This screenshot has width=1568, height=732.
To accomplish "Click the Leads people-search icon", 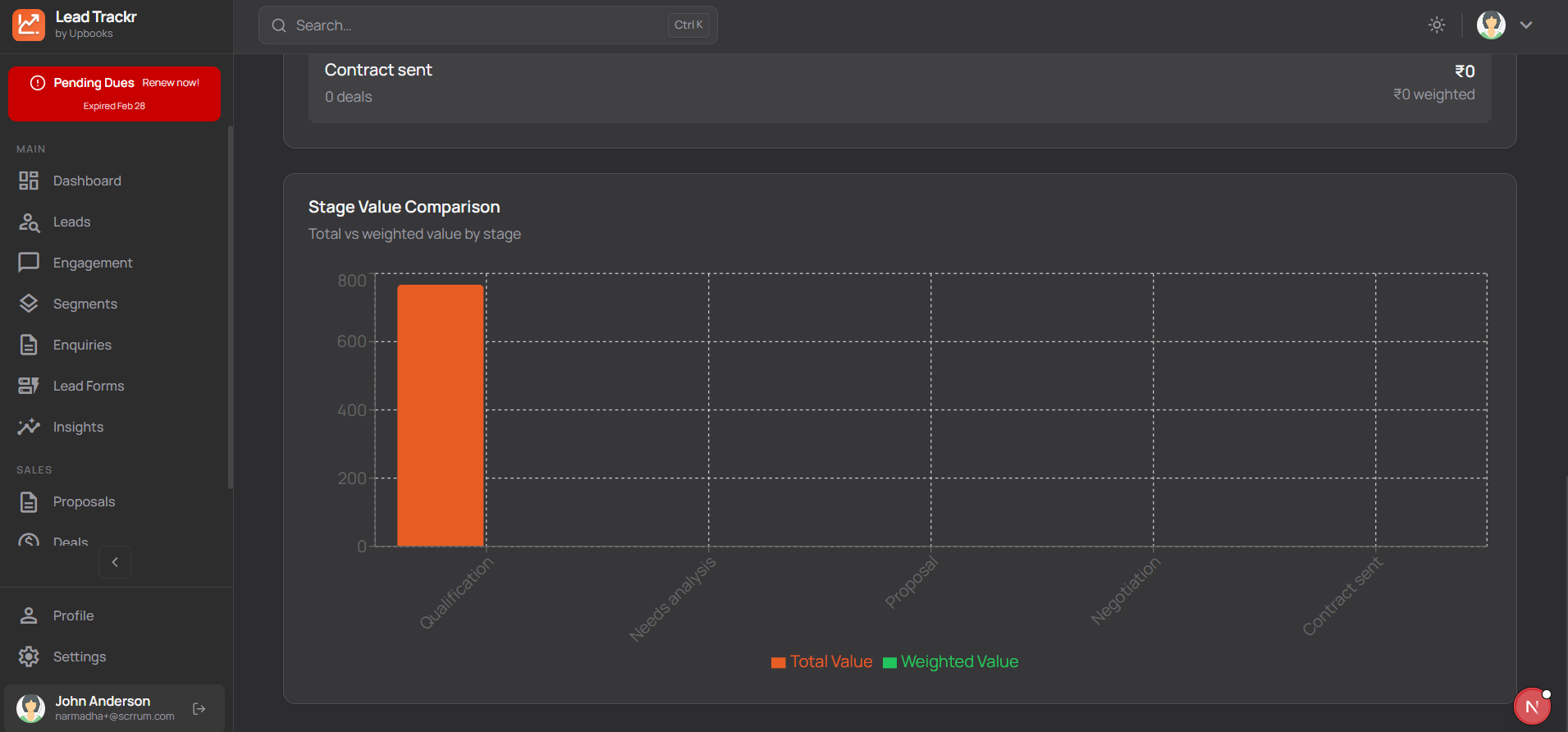I will 29,222.
